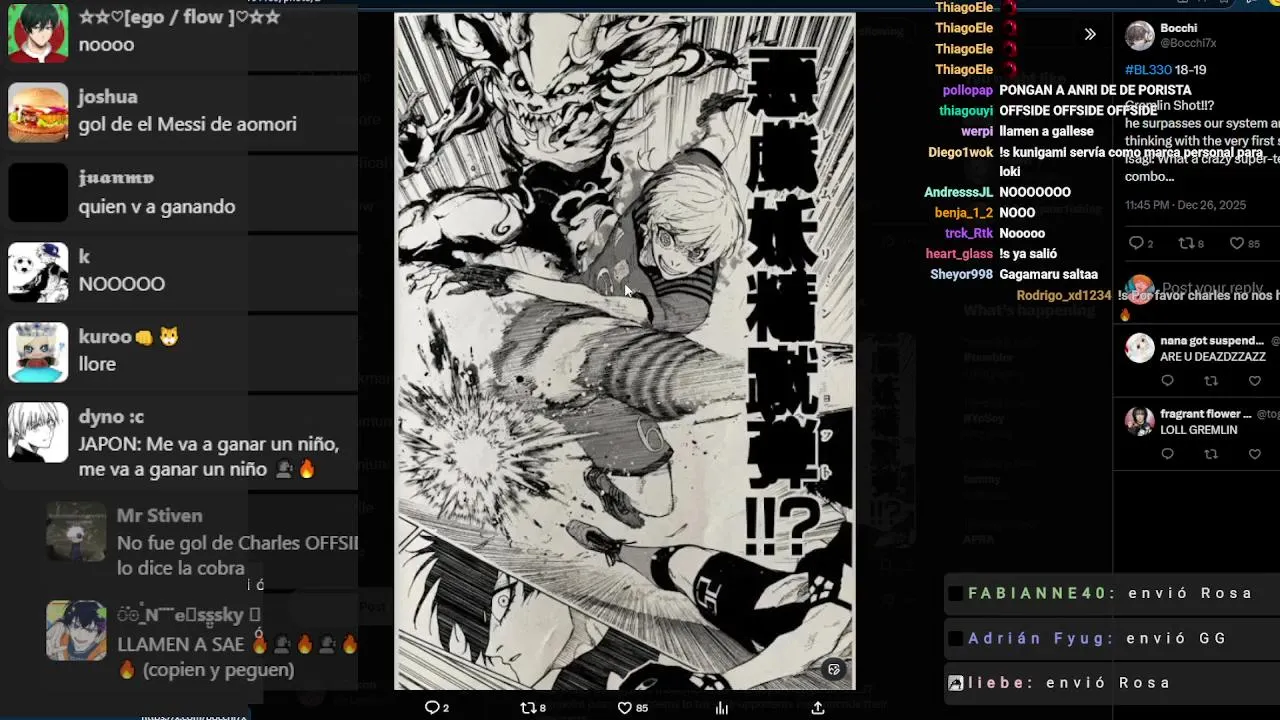Click the reply icon below the manga image
Image resolution: width=1280 pixels, height=720 pixels.
432,708
